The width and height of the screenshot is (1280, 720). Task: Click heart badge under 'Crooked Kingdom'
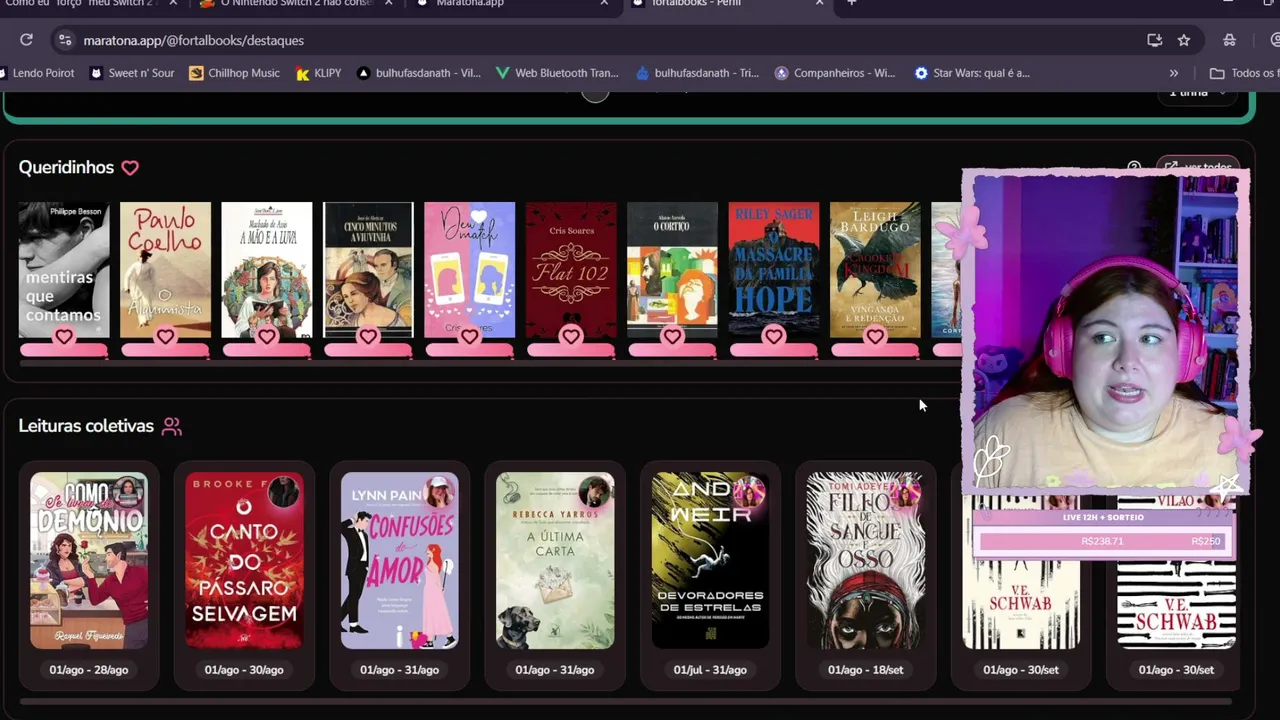[875, 338]
